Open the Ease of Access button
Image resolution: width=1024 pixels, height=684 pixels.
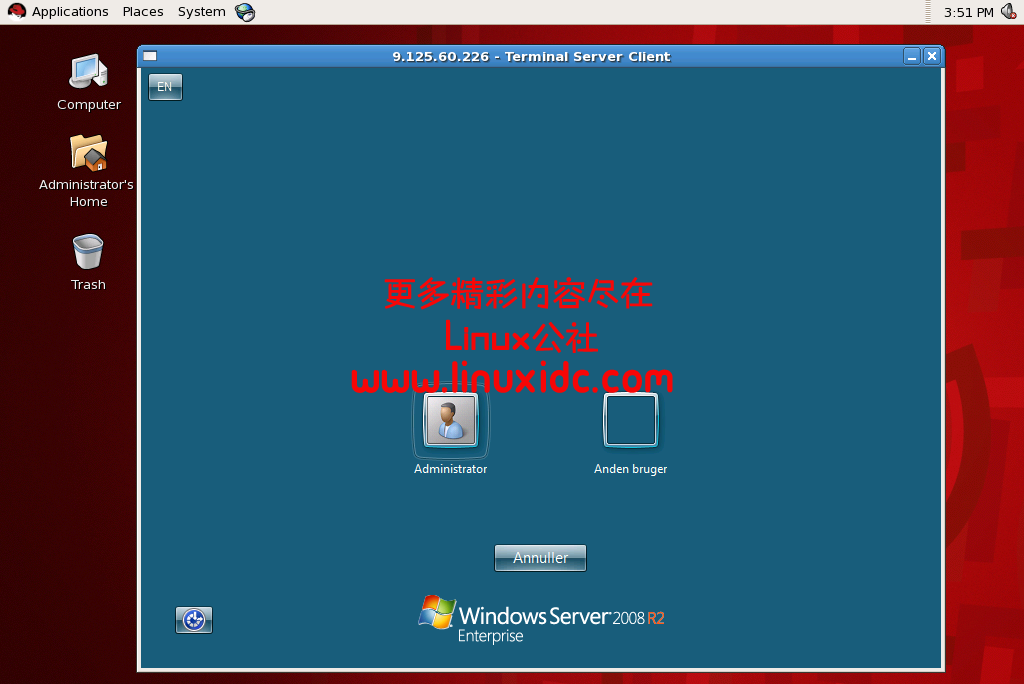tap(194, 620)
